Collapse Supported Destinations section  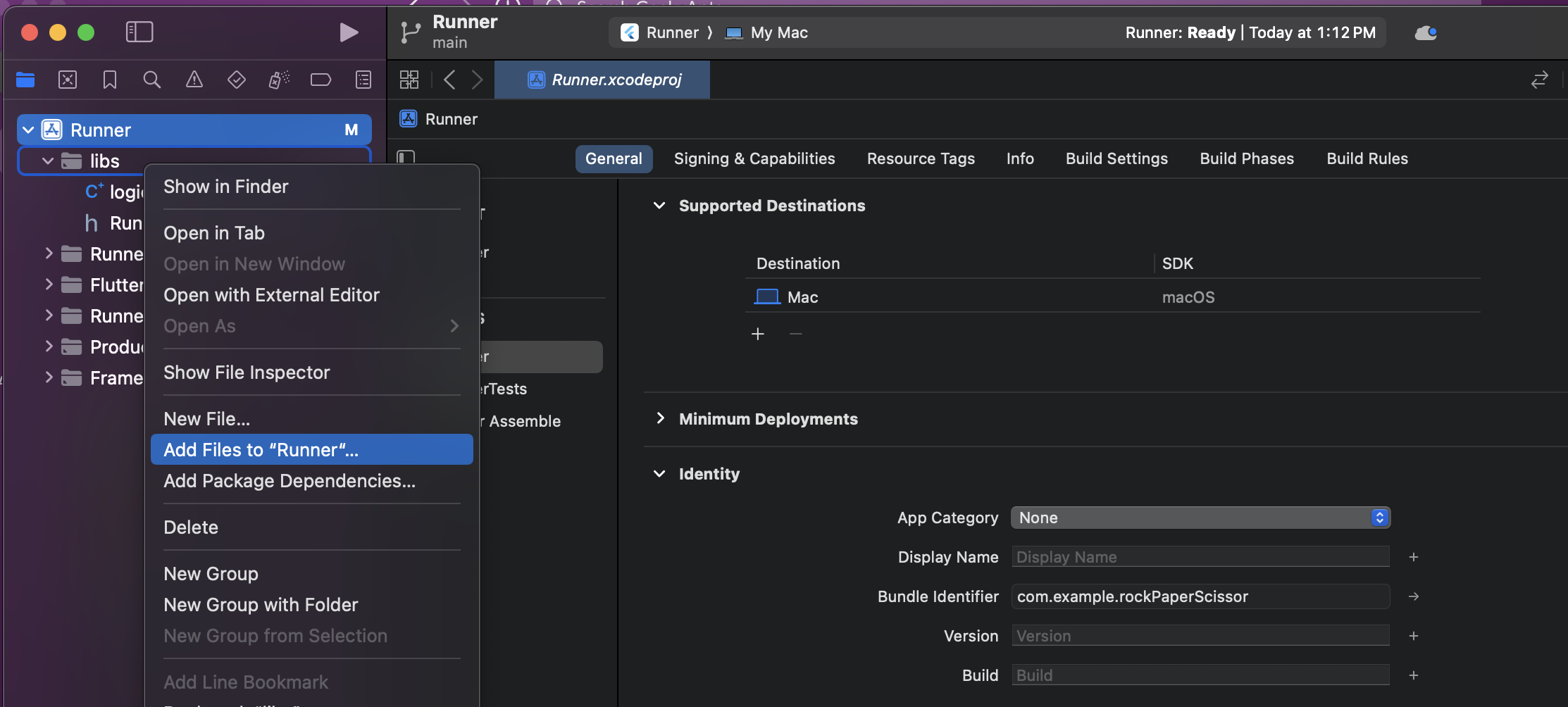tap(659, 206)
